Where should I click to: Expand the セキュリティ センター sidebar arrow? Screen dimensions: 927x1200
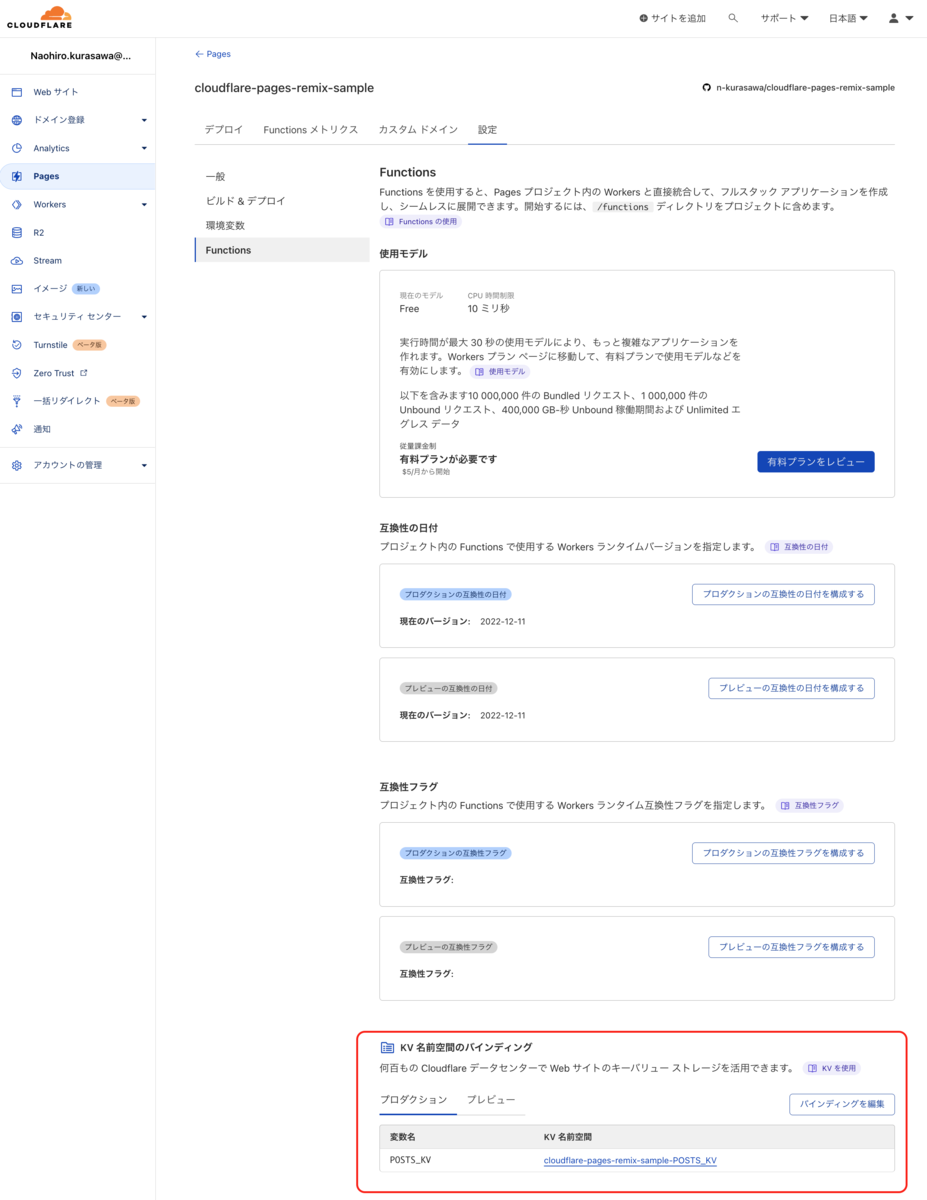(x=144, y=316)
